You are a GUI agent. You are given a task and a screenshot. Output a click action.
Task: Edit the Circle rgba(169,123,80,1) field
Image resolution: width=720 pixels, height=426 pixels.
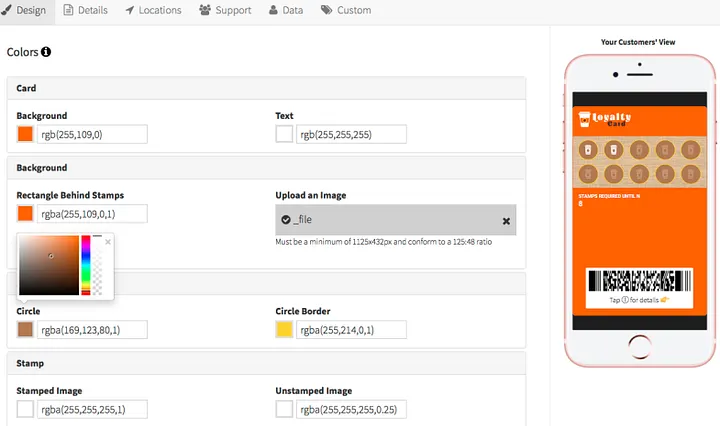click(x=92, y=330)
